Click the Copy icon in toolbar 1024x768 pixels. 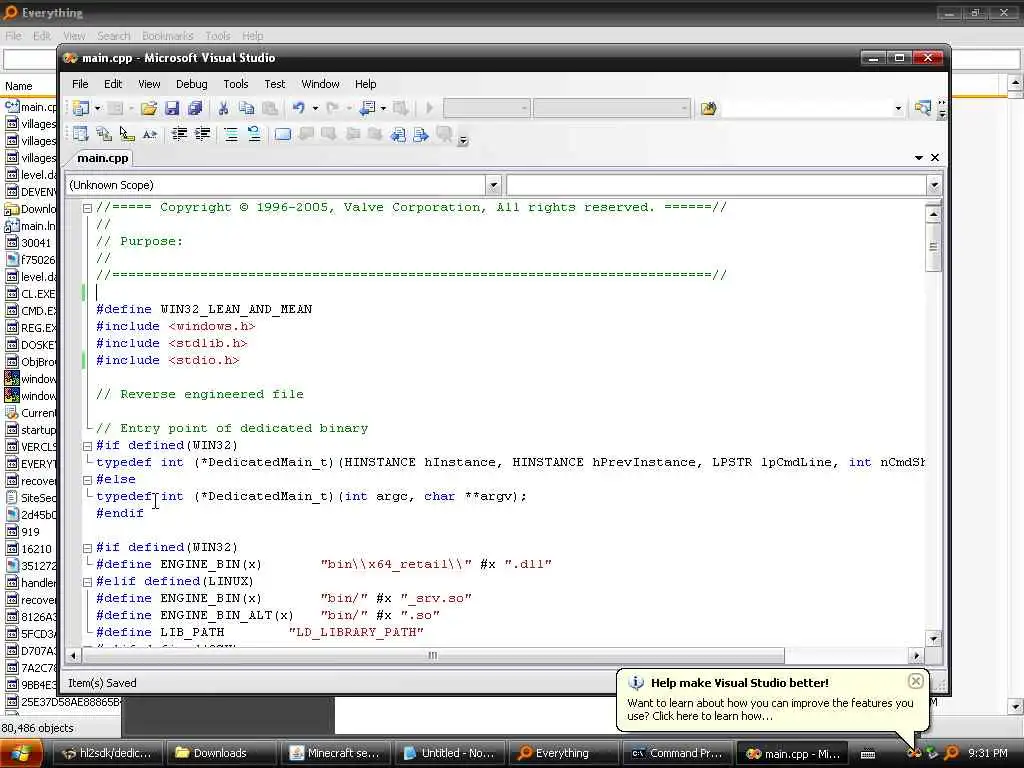click(x=246, y=108)
